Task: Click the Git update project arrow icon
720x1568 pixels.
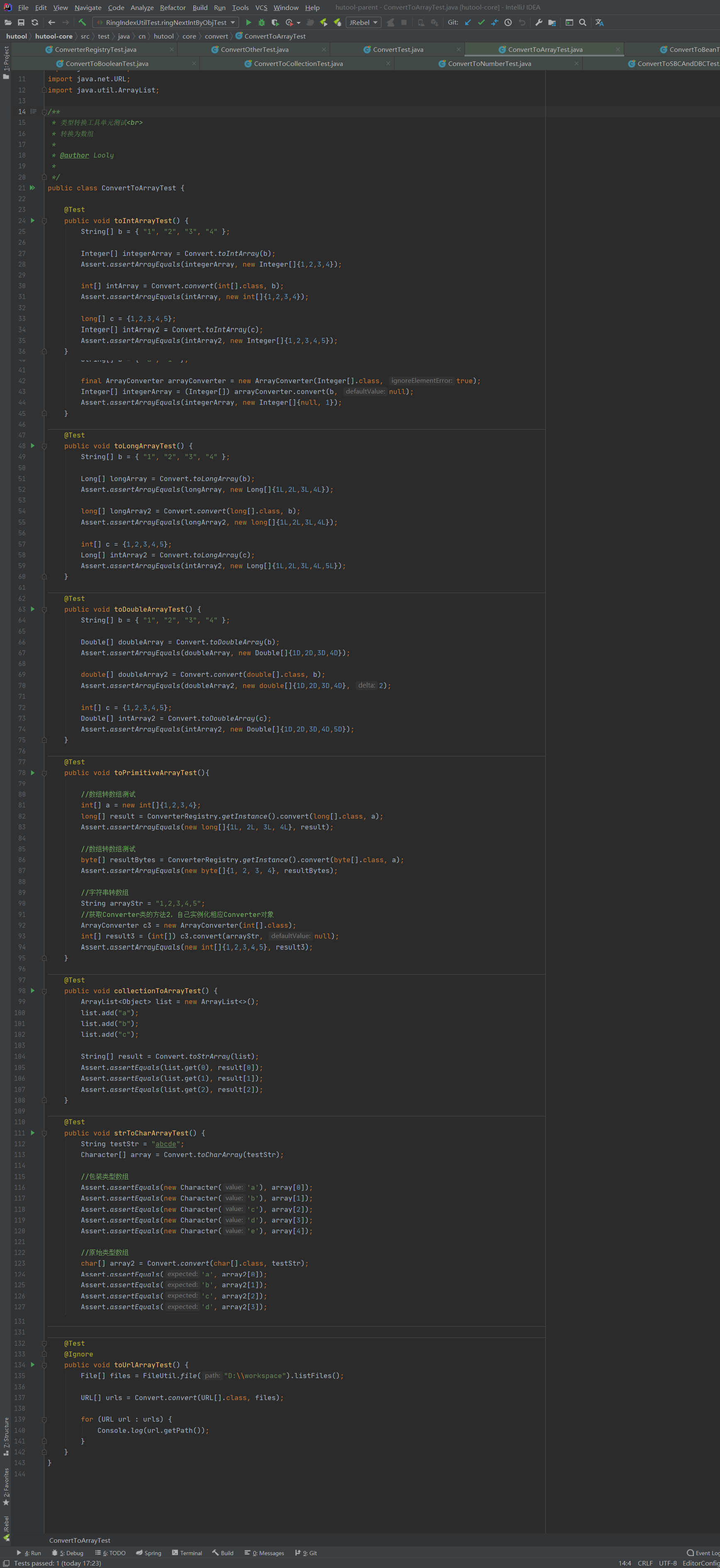Action: 468,22
